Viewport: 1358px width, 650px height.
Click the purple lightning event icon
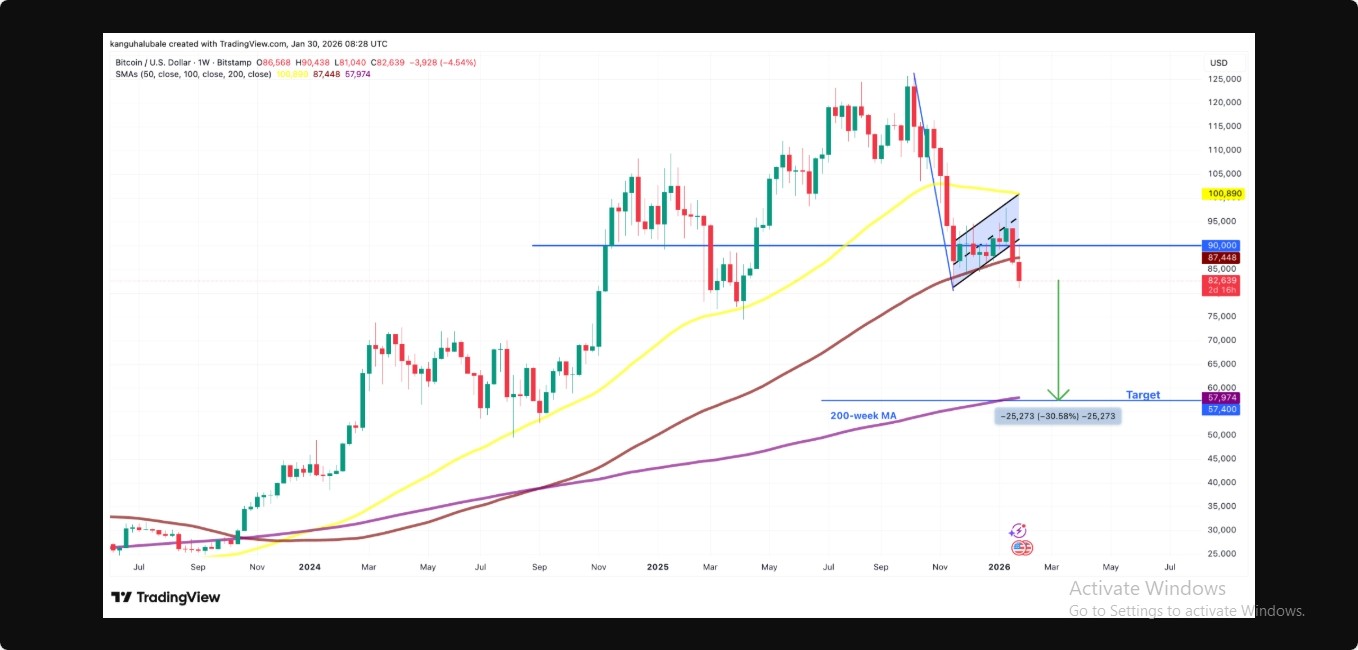(1018, 531)
